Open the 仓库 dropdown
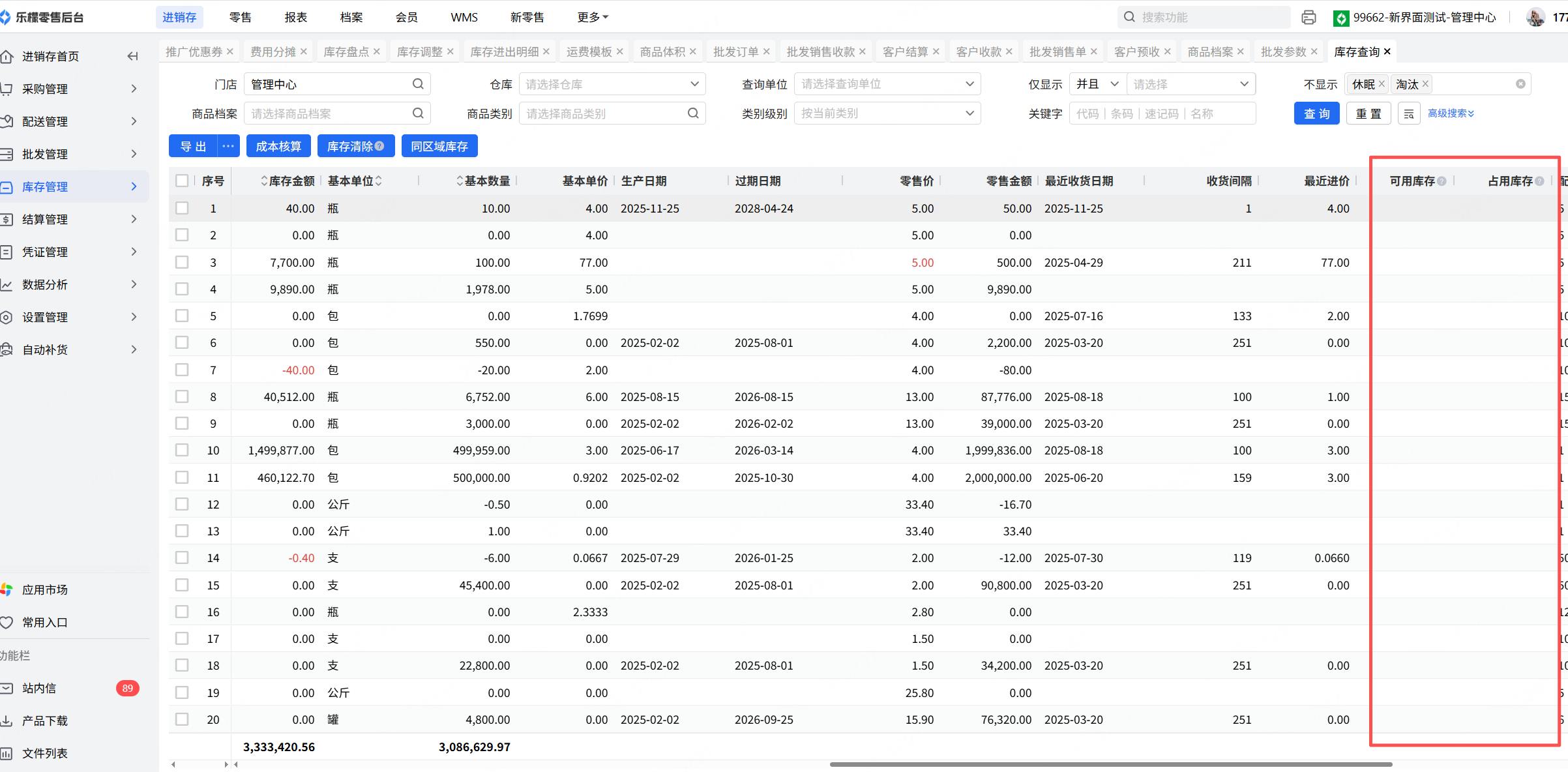Image resolution: width=1568 pixels, height=772 pixels. [x=612, y=84]
